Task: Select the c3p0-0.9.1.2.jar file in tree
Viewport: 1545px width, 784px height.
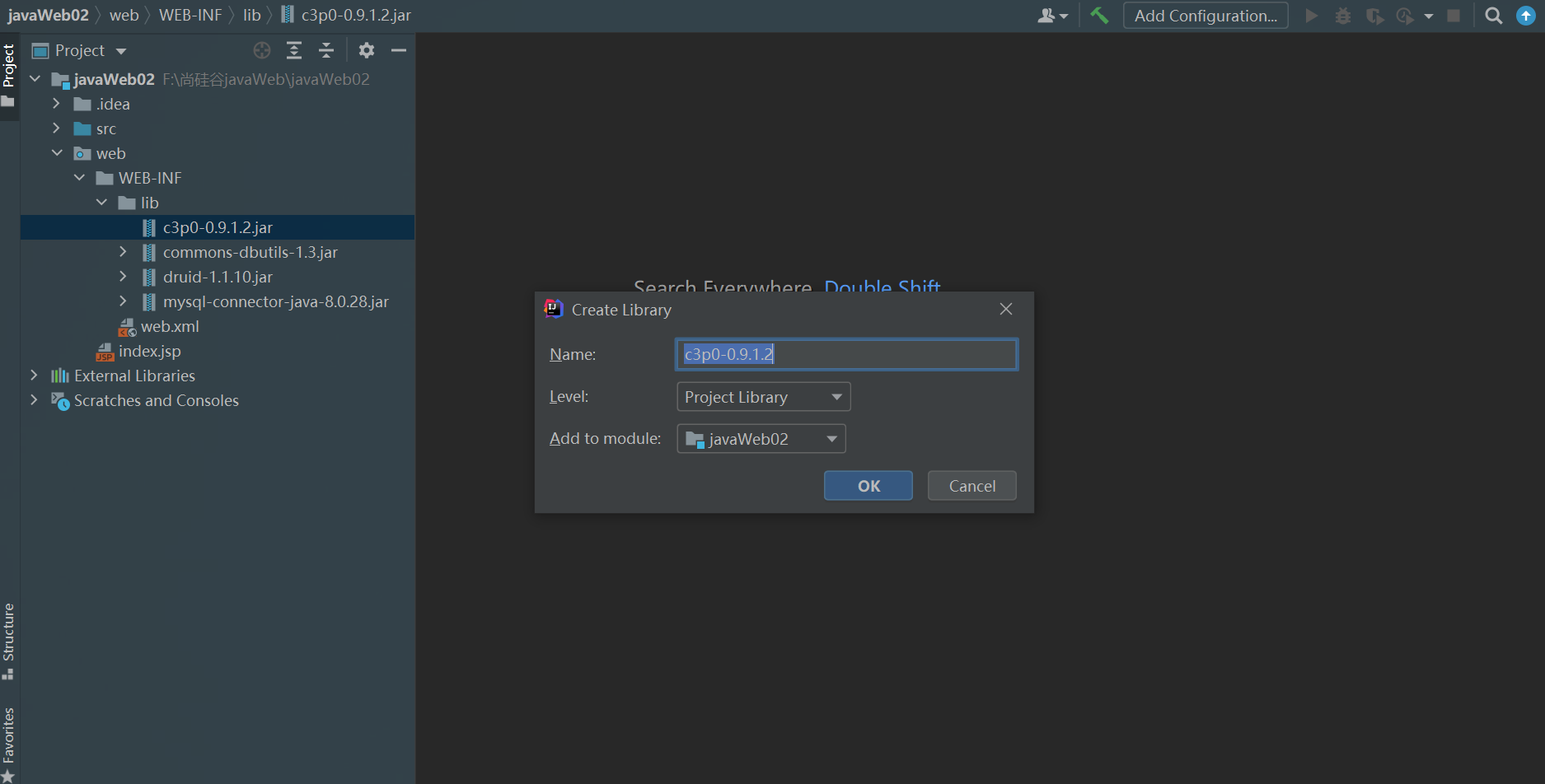Action: pyautogui.click(x=218, y=227)
